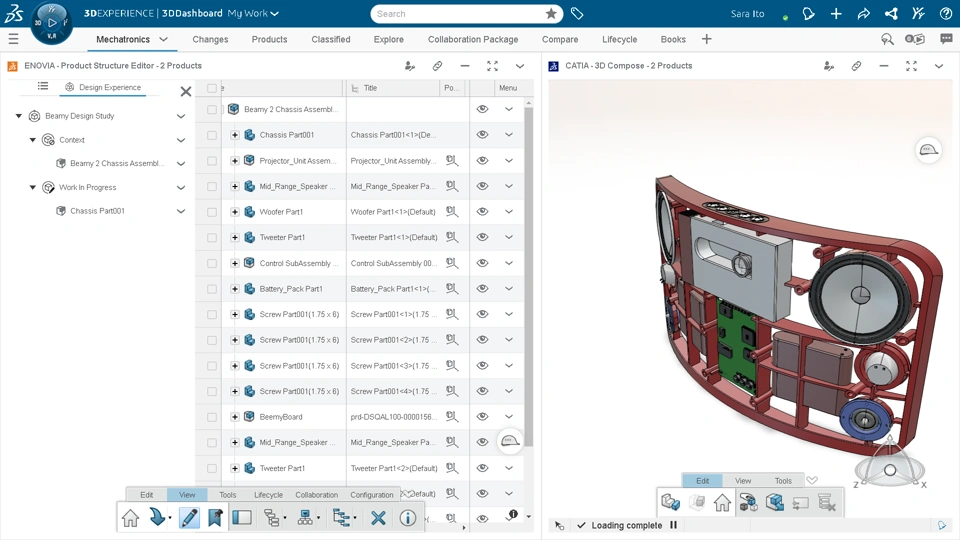This screenshot has width=960, height=540.
Task: Switch to the Collaboration Package tab
Action: tap(473, 39)
